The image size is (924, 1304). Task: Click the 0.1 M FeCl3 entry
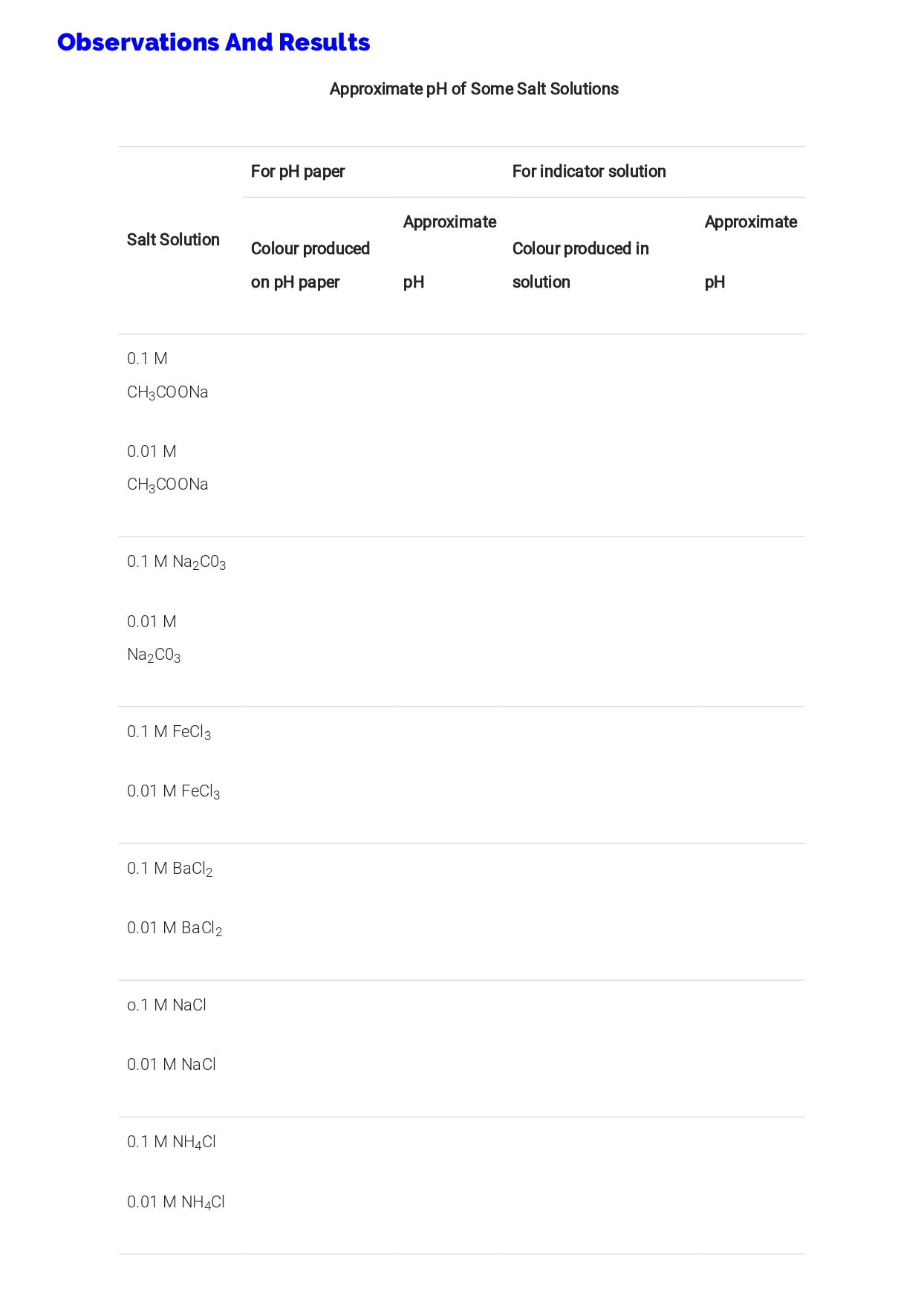[169, 733]
